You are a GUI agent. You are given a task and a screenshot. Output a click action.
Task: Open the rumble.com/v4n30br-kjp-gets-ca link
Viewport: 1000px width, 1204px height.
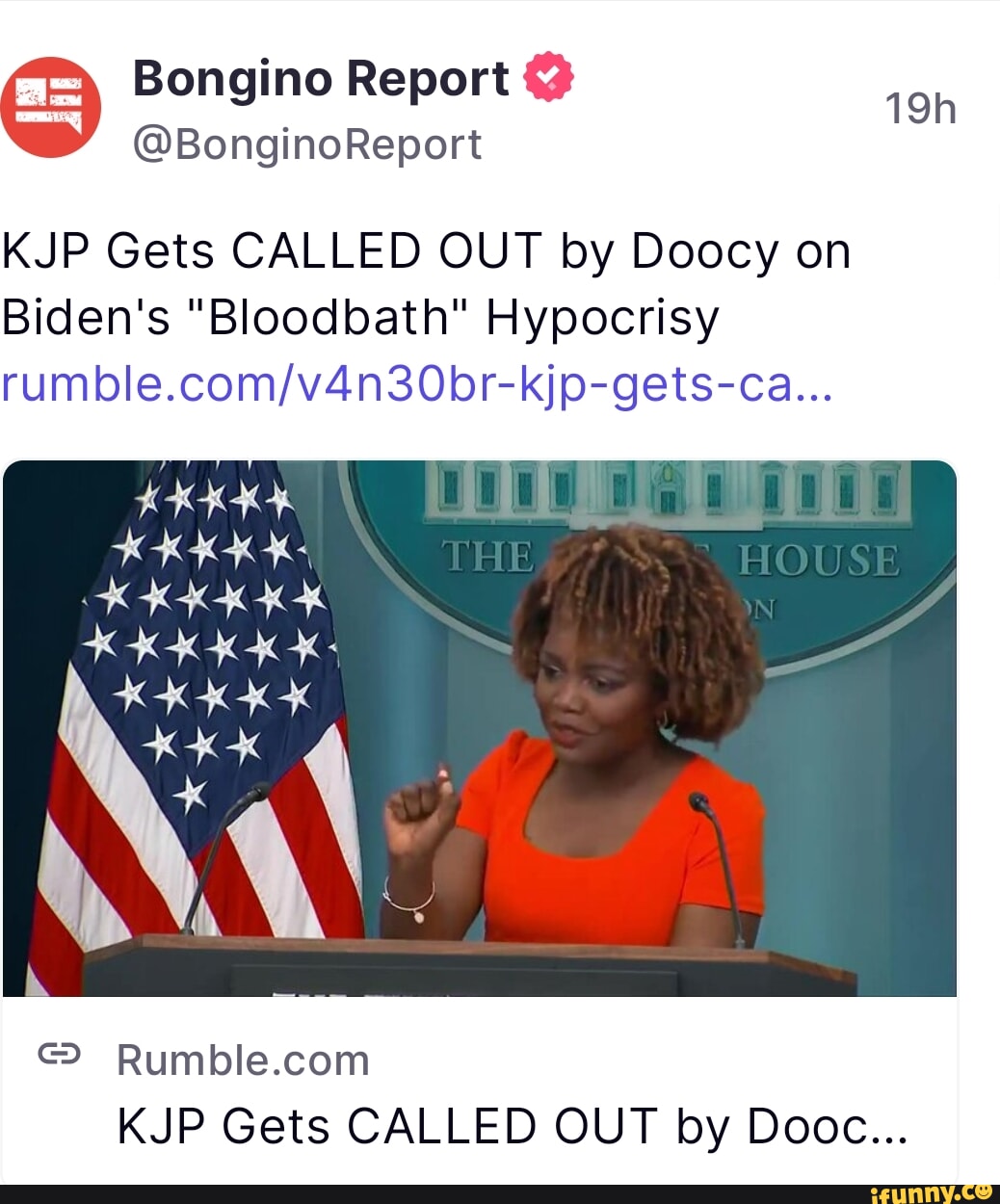(416, 384)
